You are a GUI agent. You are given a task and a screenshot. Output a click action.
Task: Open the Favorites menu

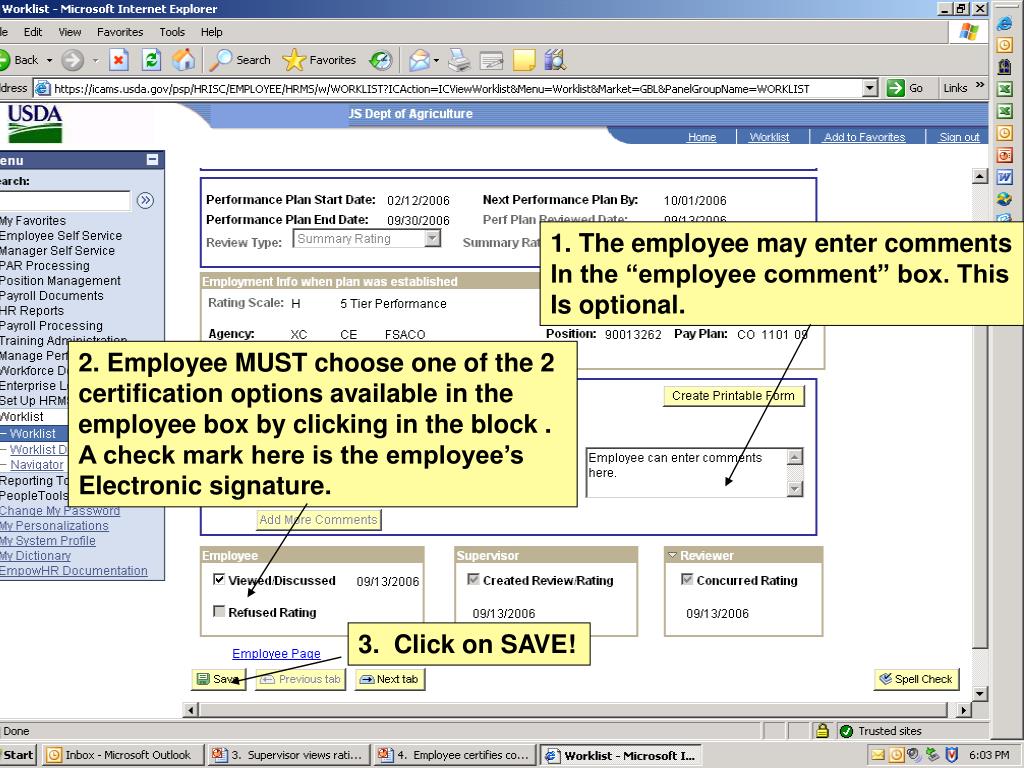click(x=120, y=32)
